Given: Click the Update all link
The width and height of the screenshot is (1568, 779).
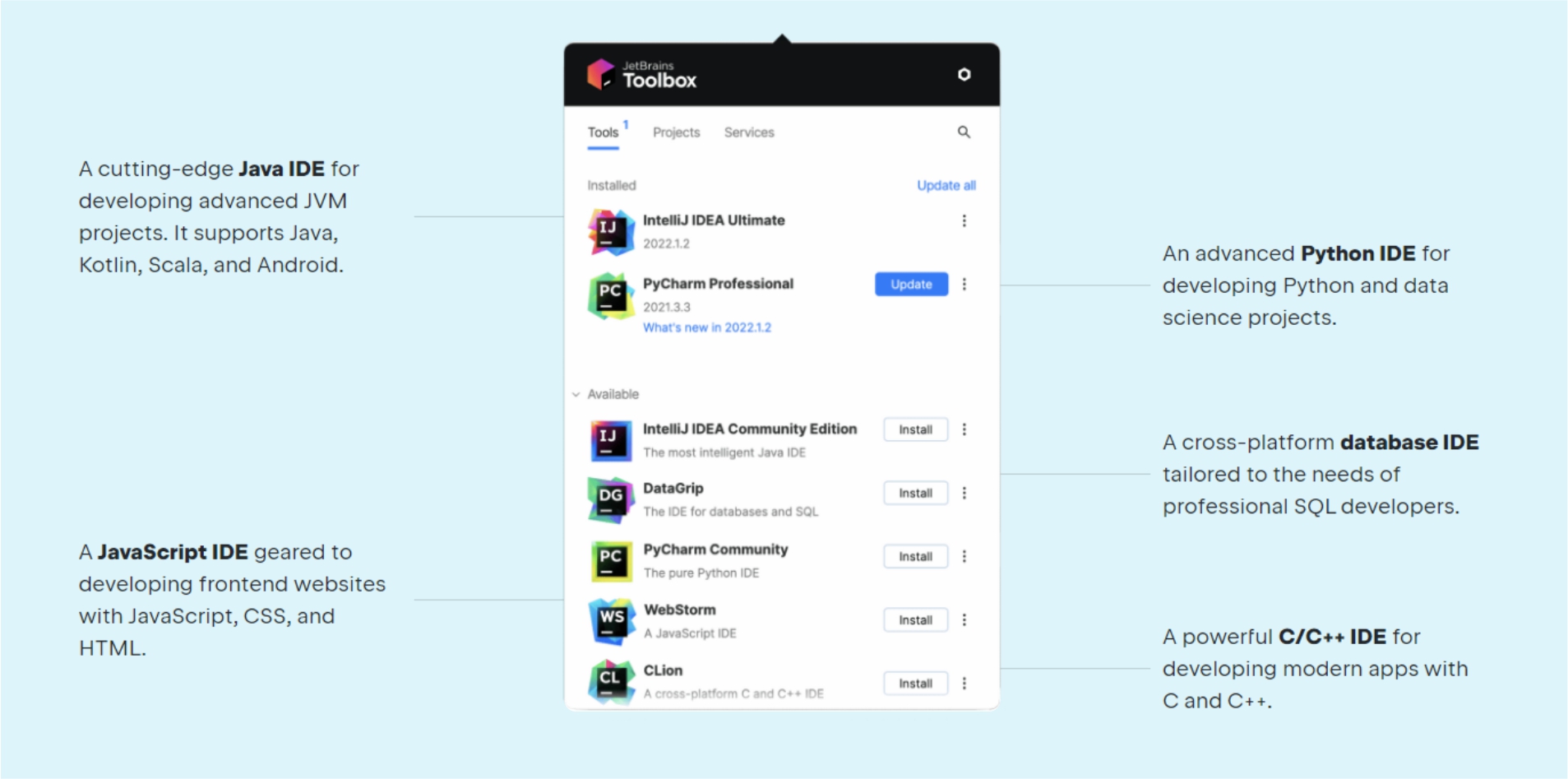Looking at the screenshot, I should tap(945, 185).
